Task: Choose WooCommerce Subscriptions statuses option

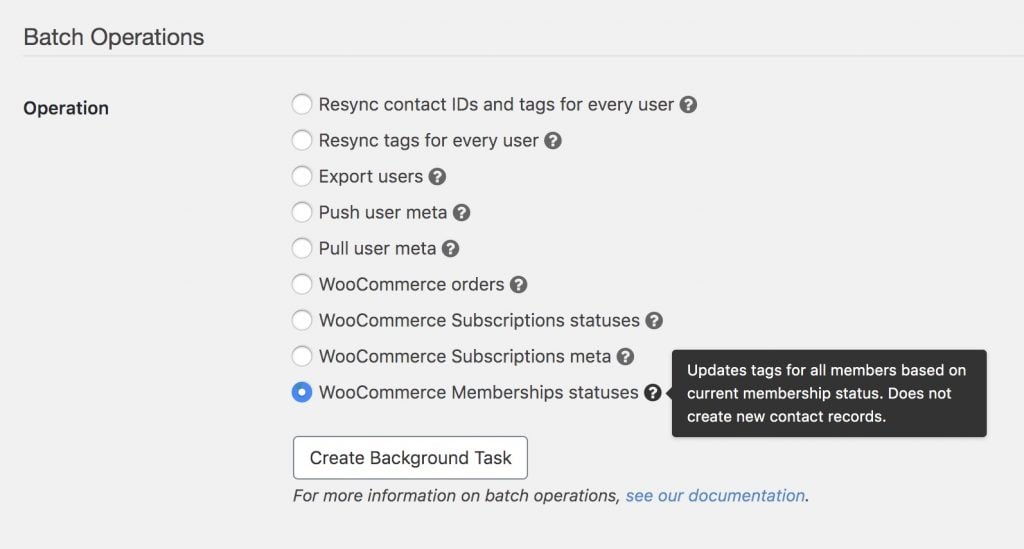Action: 302,321
